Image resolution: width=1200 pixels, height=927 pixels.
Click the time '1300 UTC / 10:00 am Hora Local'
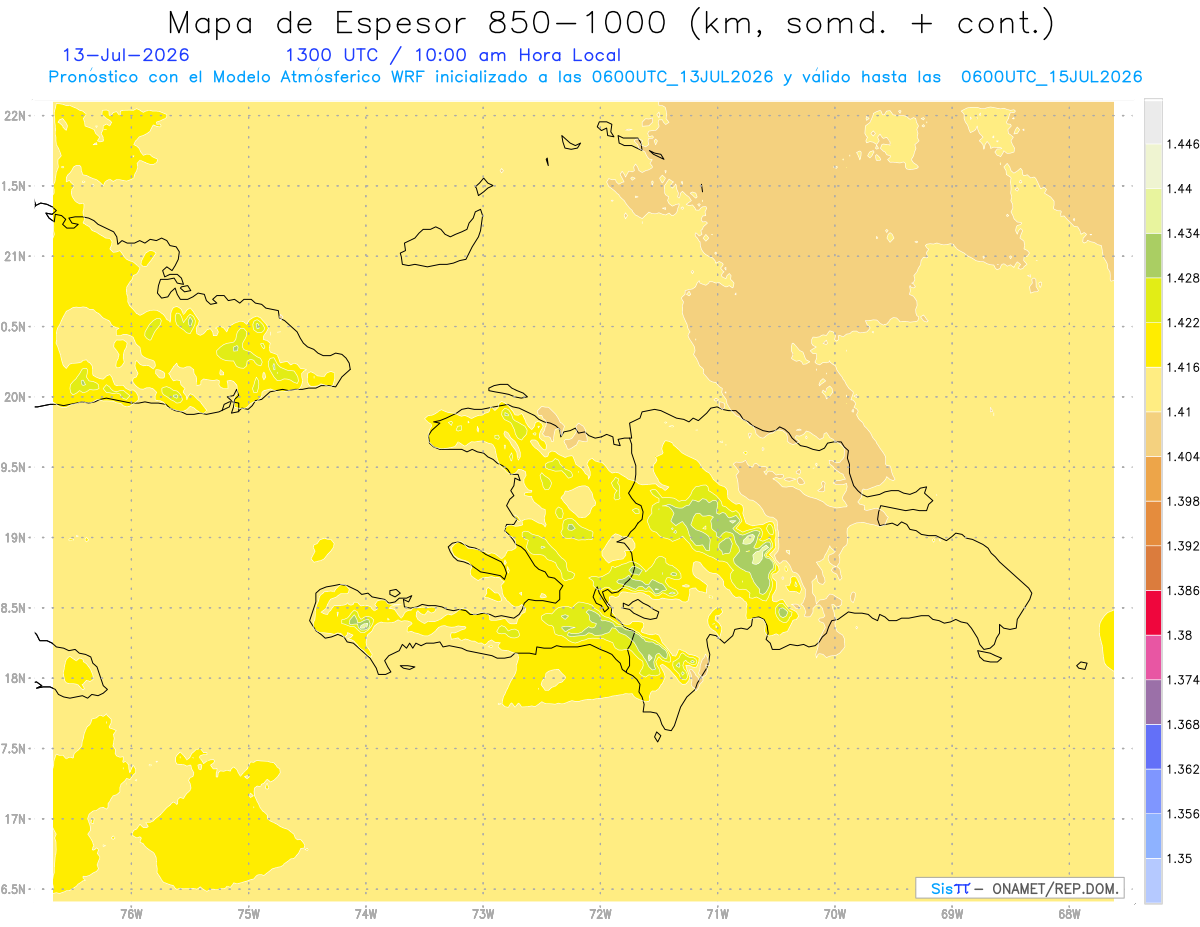(x=453, y=56)
